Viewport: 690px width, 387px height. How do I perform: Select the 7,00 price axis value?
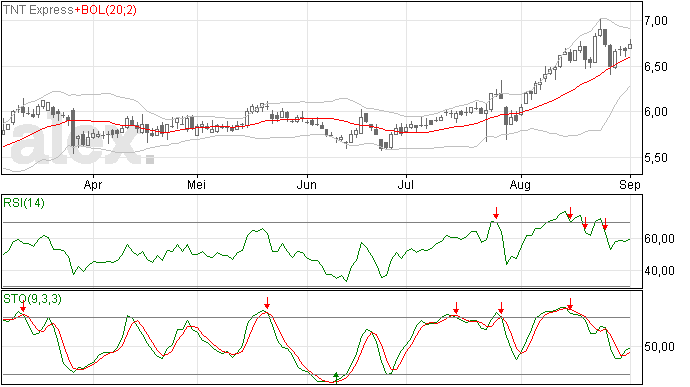coord(656,21)
